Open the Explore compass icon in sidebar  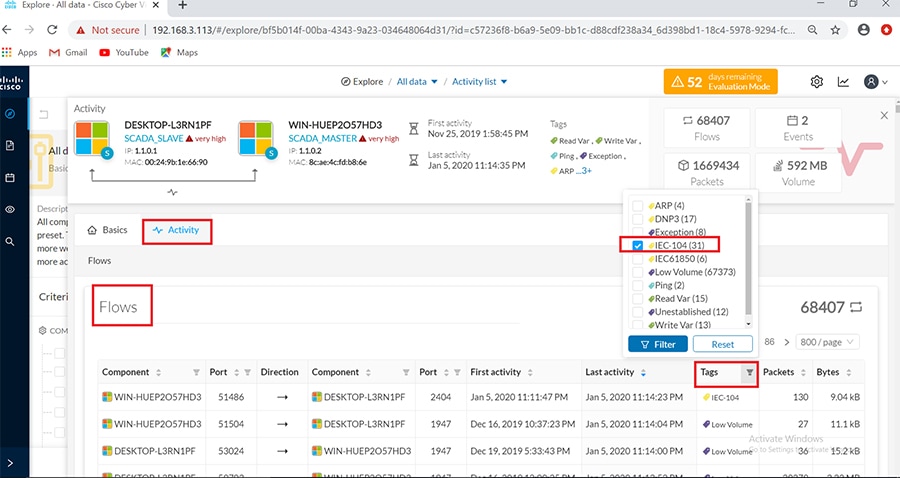click(10, 114)
